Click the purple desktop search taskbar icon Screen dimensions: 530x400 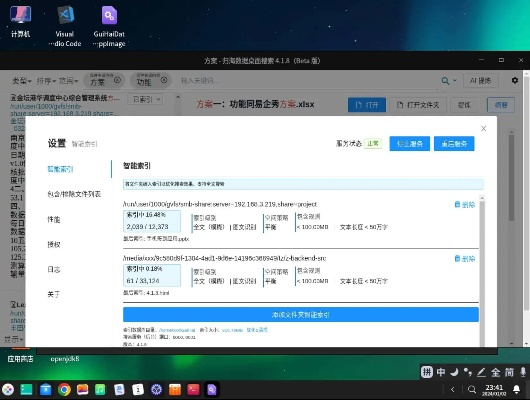pyautogui.click(x=212, y=390)
